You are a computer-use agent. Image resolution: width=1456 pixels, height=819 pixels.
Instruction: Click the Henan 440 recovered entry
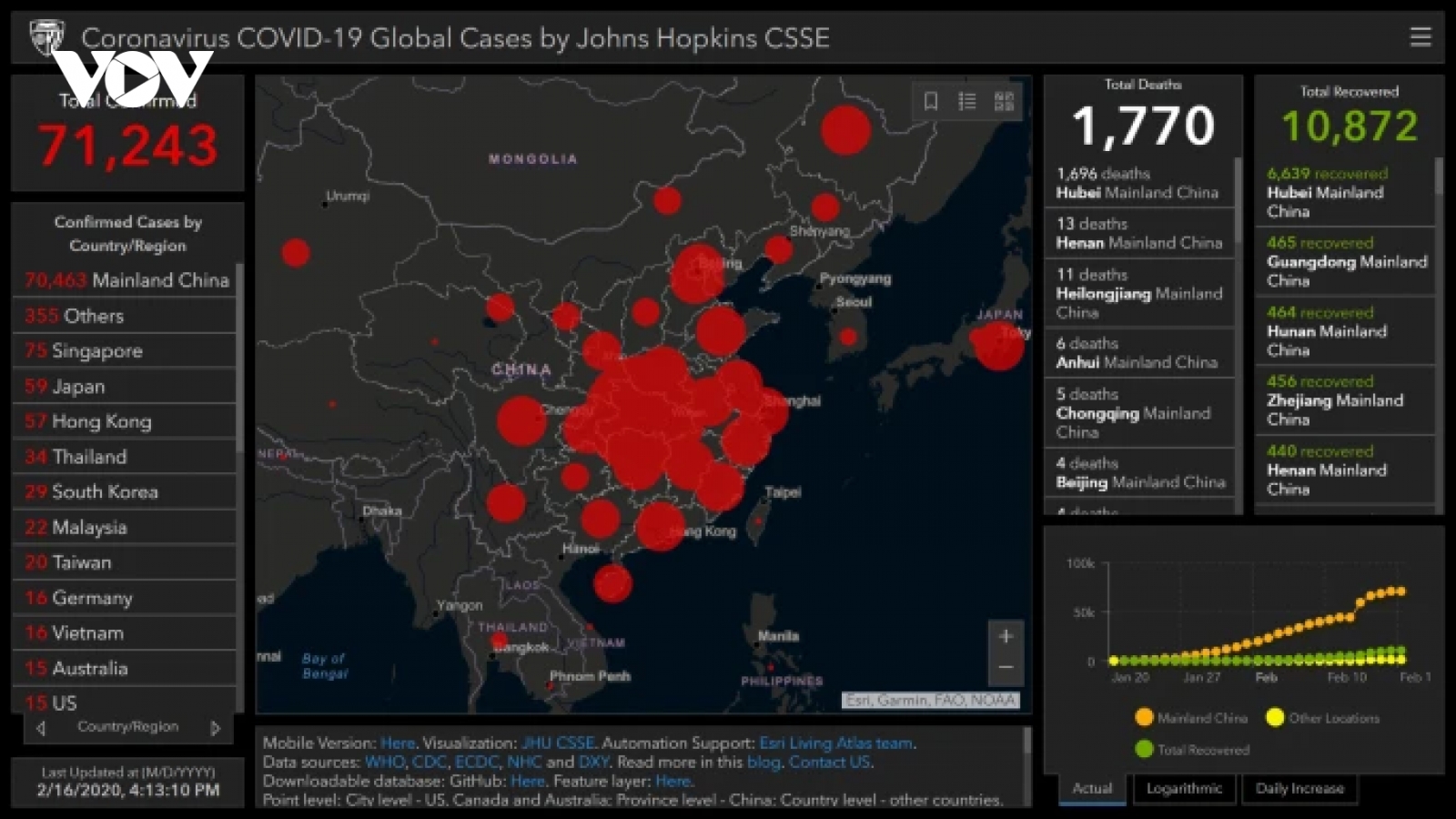[x=1345, y=470]
